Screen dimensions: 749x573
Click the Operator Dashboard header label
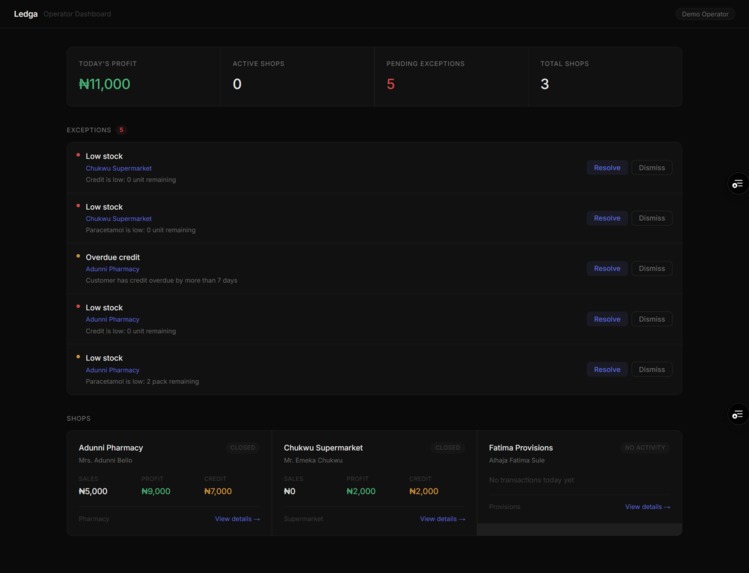click(77, 14)
